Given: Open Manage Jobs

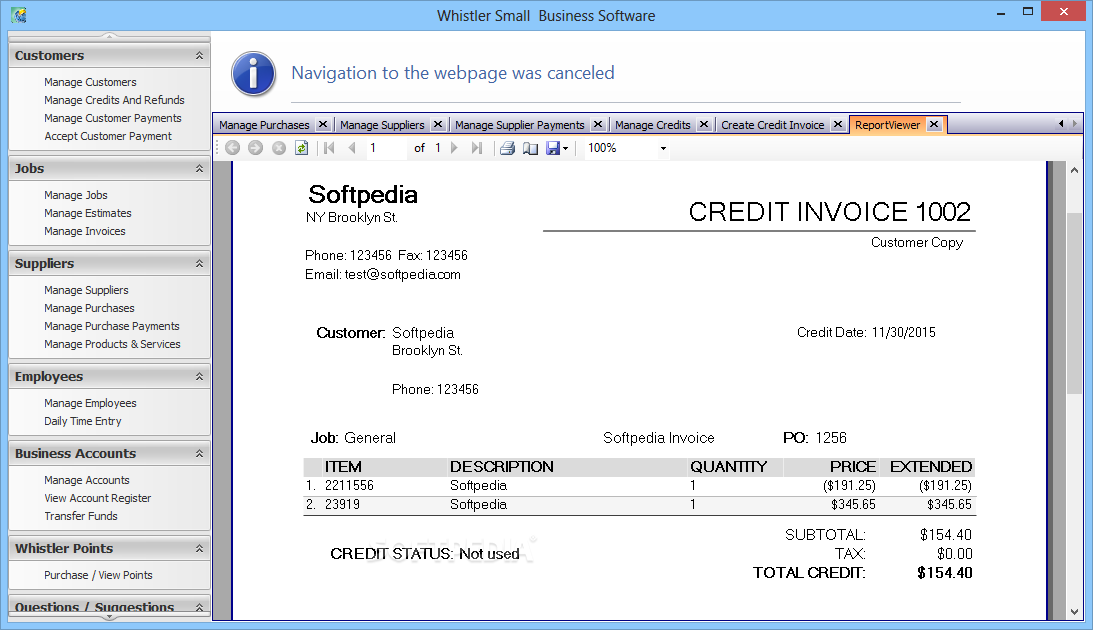Looking at the screenshot, I should point(75,195).
